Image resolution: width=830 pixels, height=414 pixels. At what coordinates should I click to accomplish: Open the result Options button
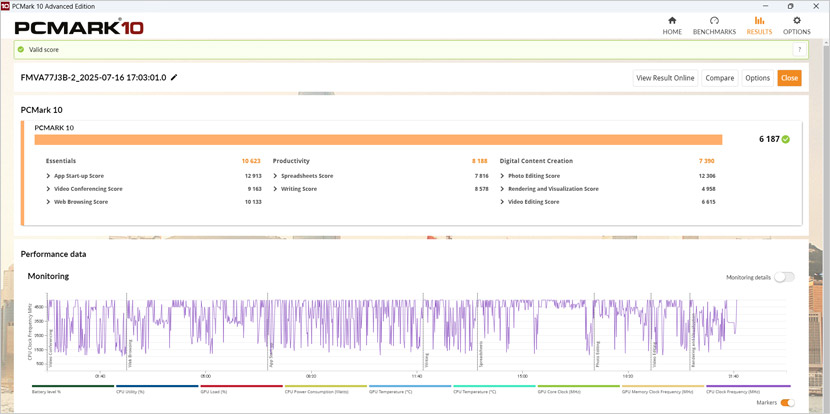(x=757, y=78)
